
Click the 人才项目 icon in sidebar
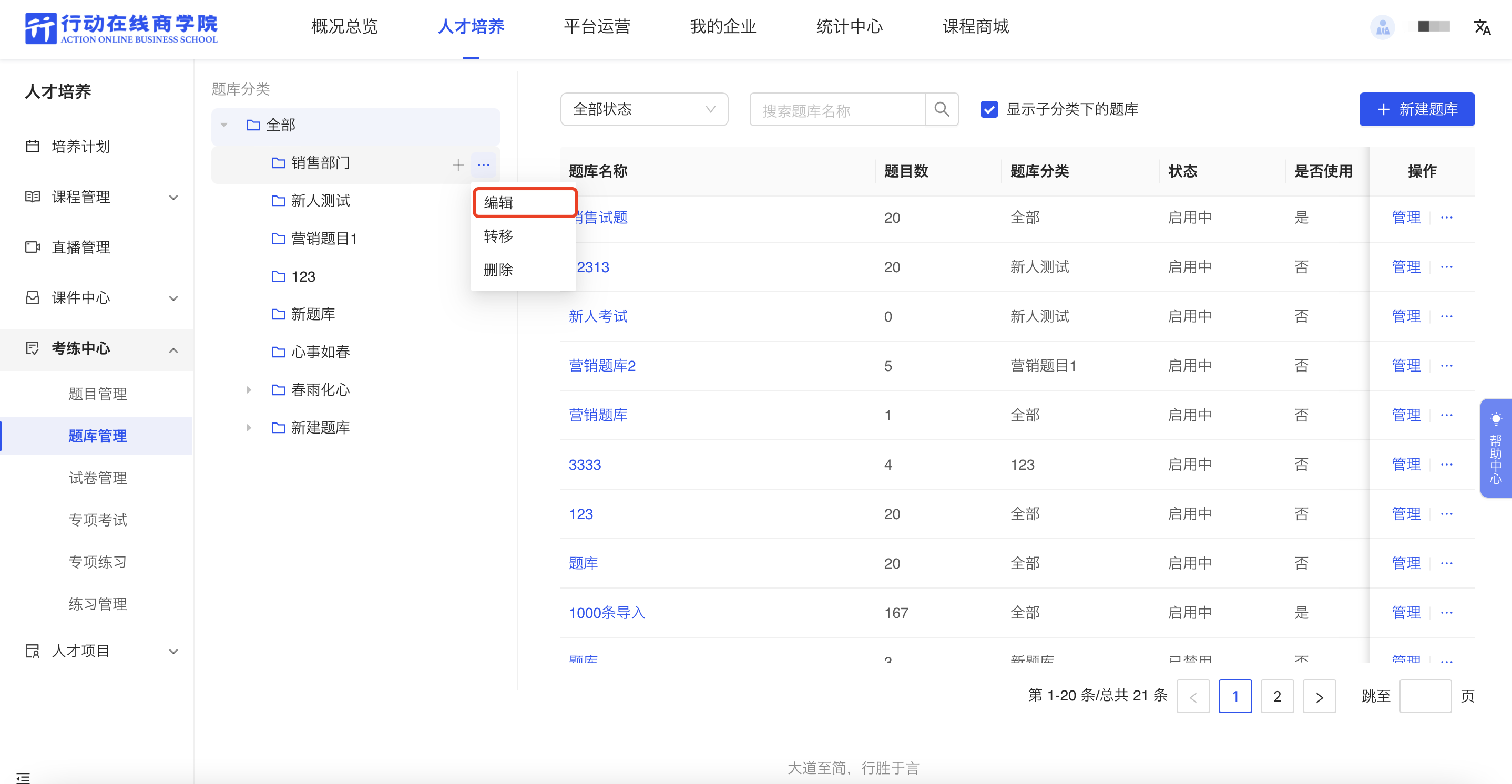click(x=33, y=651)
